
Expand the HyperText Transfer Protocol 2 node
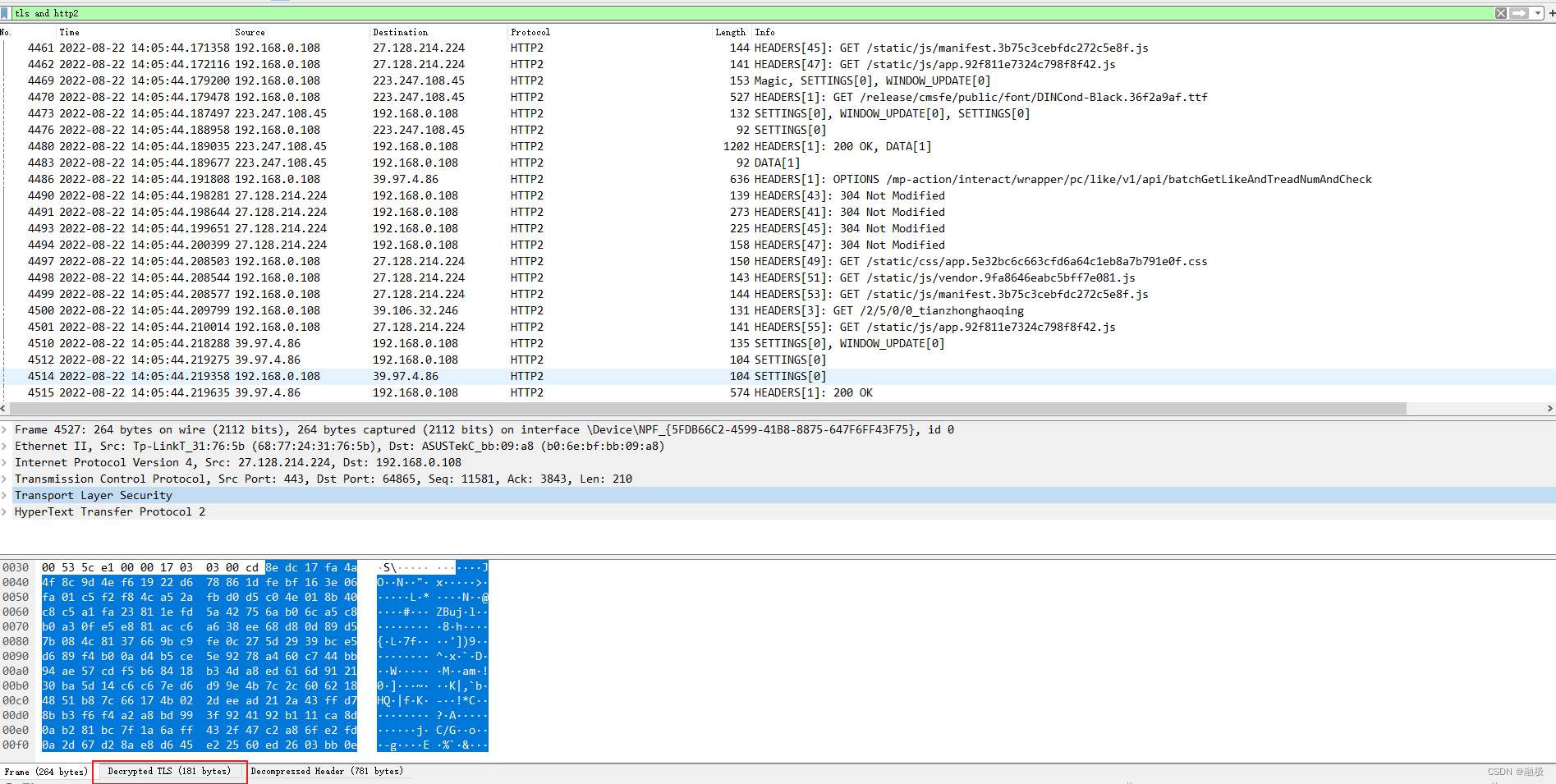pos(6,511)
